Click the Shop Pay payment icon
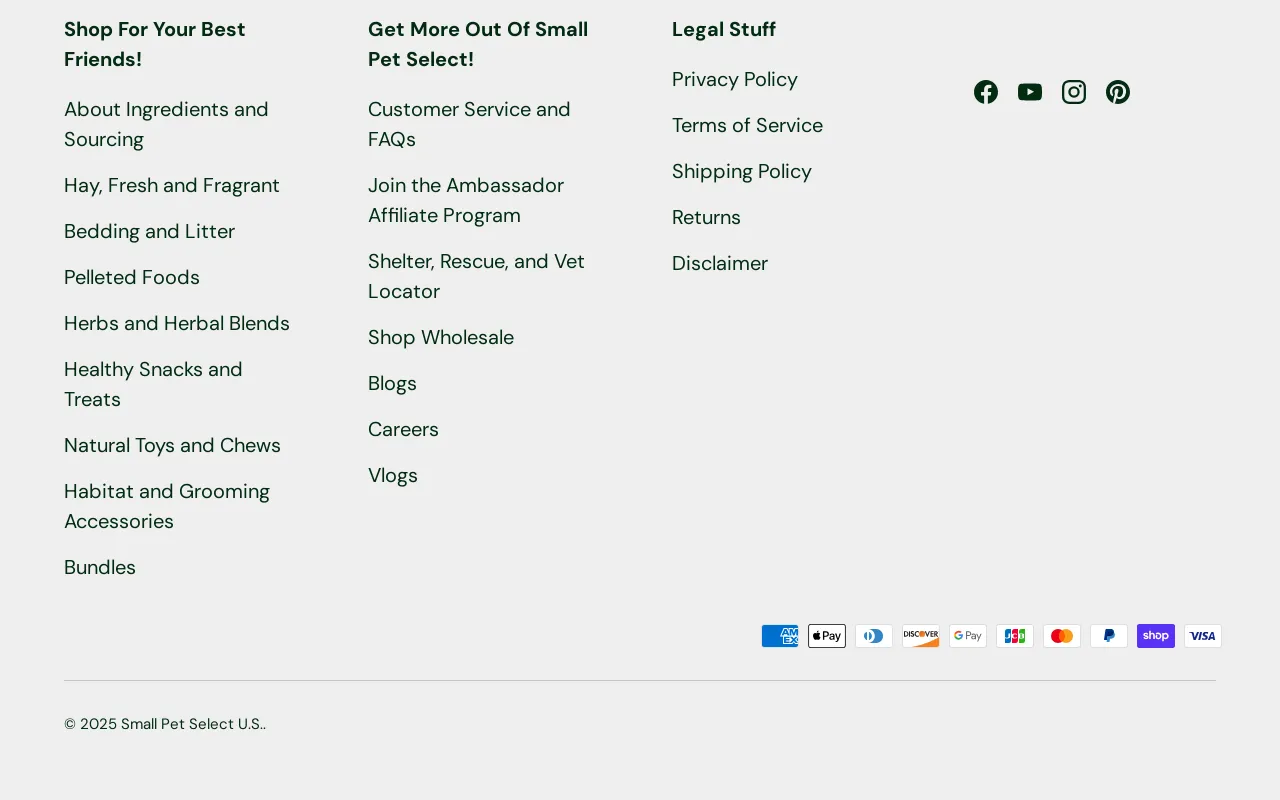This screenshot has width=1280, height=800. [1156, 636]
